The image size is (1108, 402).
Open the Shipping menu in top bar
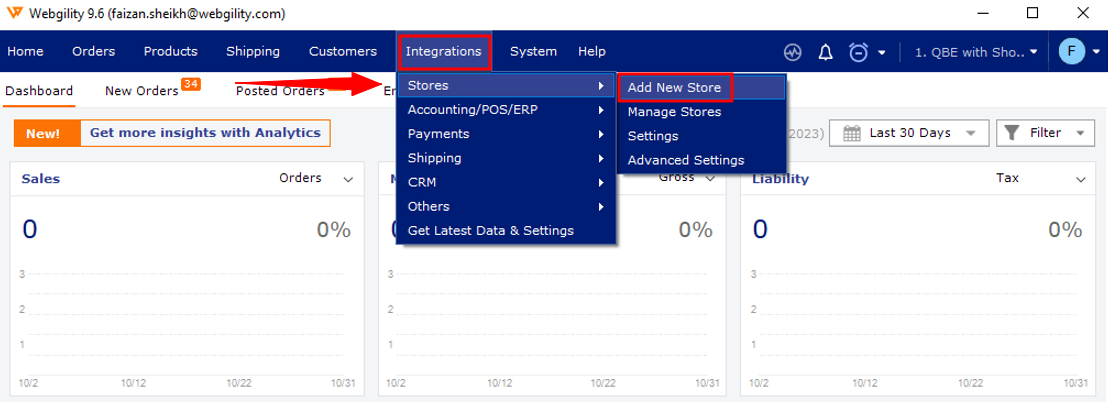253,52
